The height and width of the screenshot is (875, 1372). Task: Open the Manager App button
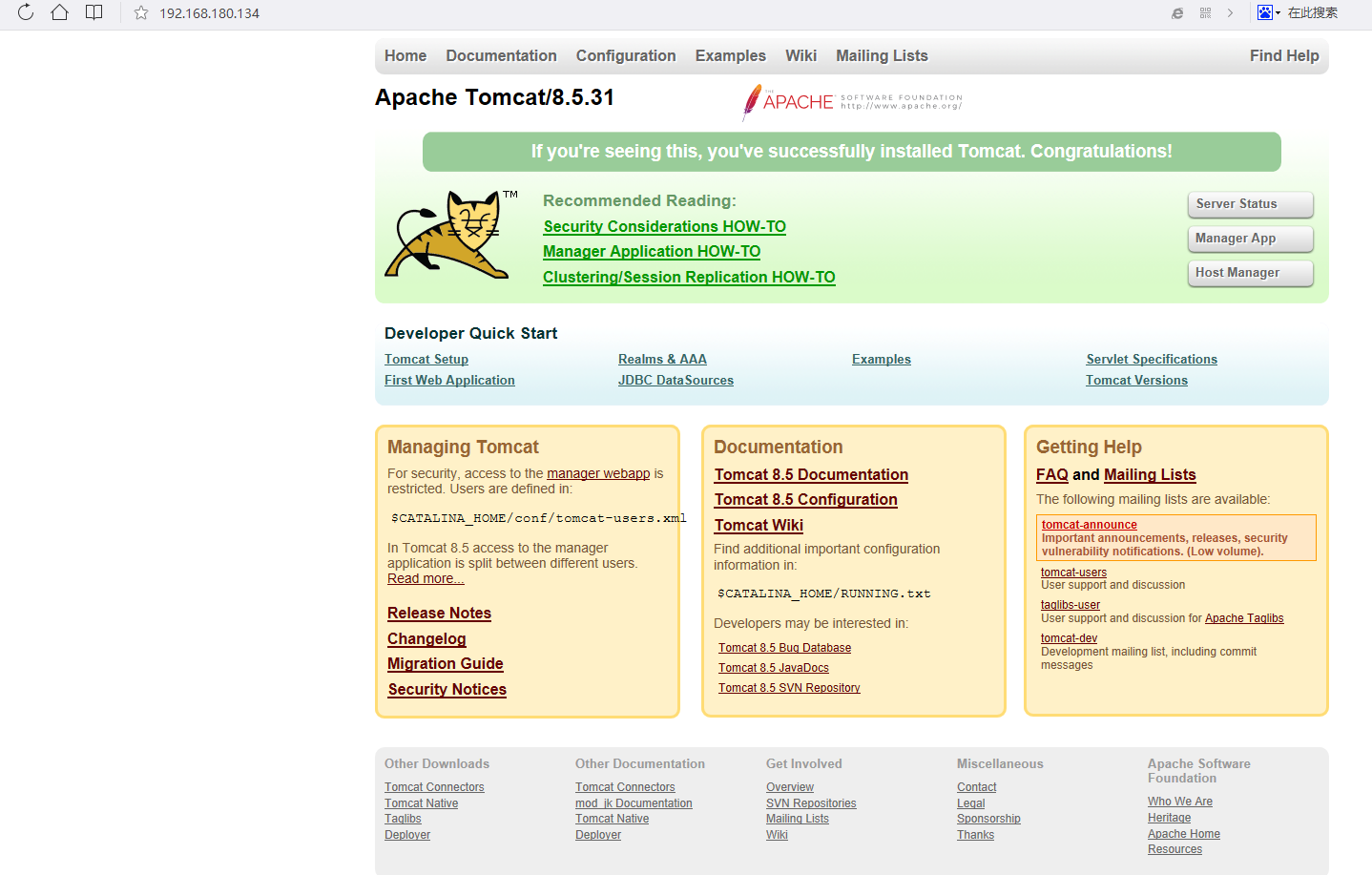1251,239
